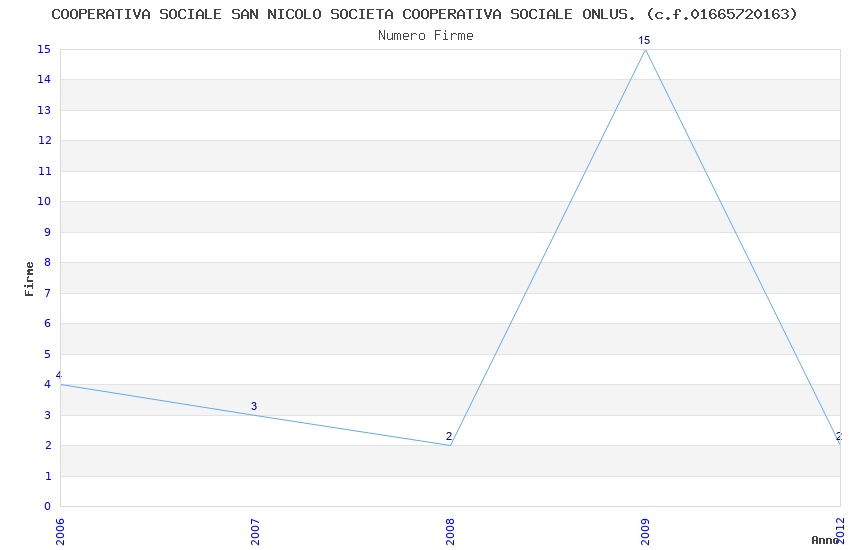850x550 pixels.
Task: Click the subtitle 'Numero Firme'
Action: tap(426, 36)
